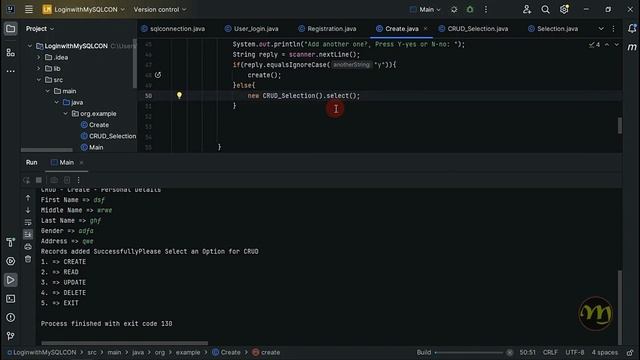Open the Terminal tool window
Screen dimensions: 640x360
11,299
